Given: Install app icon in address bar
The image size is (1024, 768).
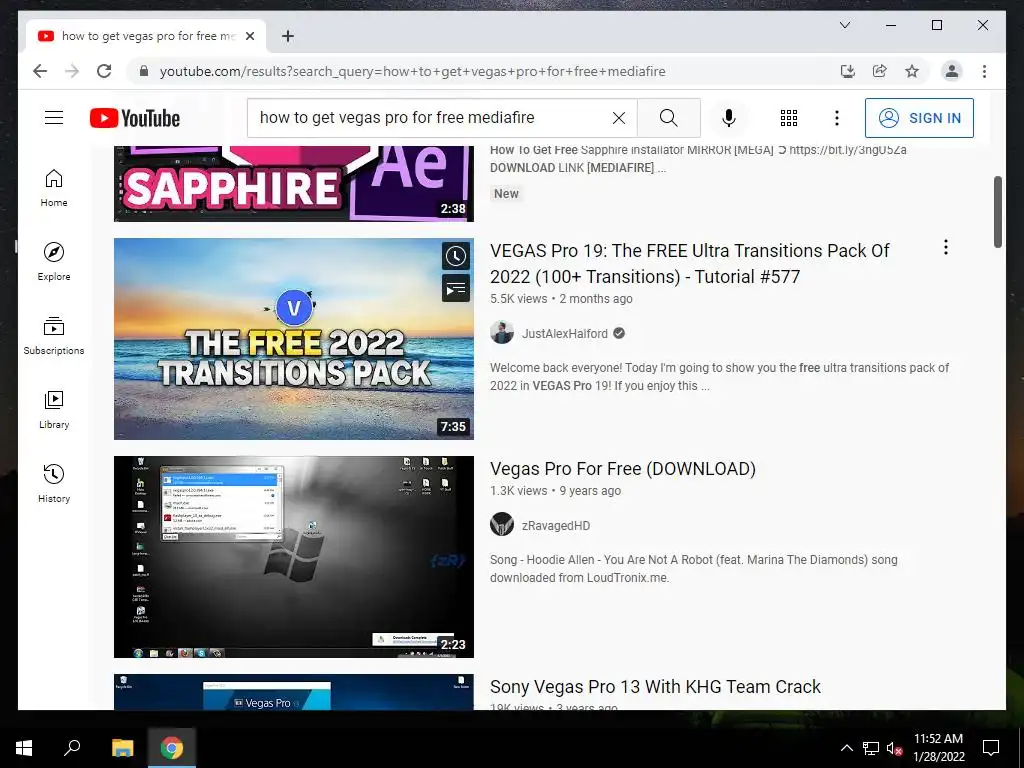Looking at the screenshot, I should click(x=848, y=71).
